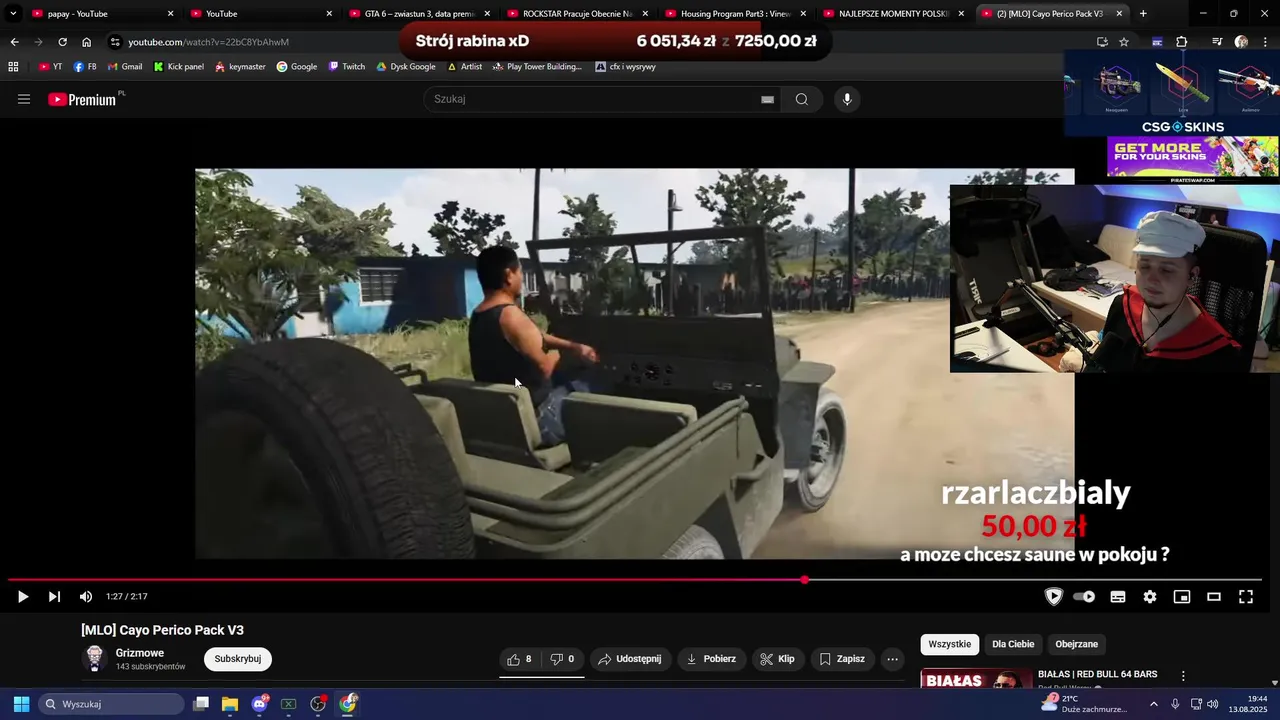
Task: Enable theater mode view
Action: [1214, 597]
